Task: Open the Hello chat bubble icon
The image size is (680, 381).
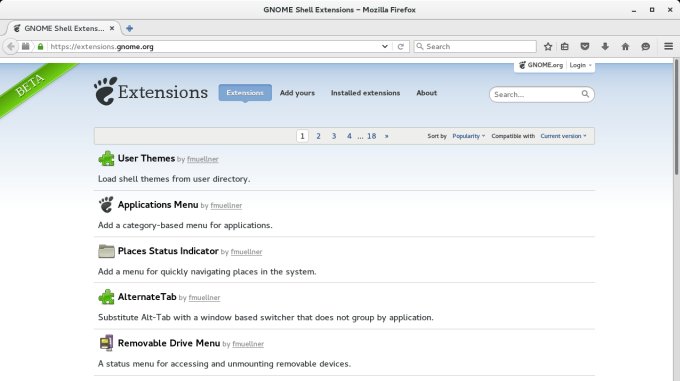Action: tap(646, 46)
